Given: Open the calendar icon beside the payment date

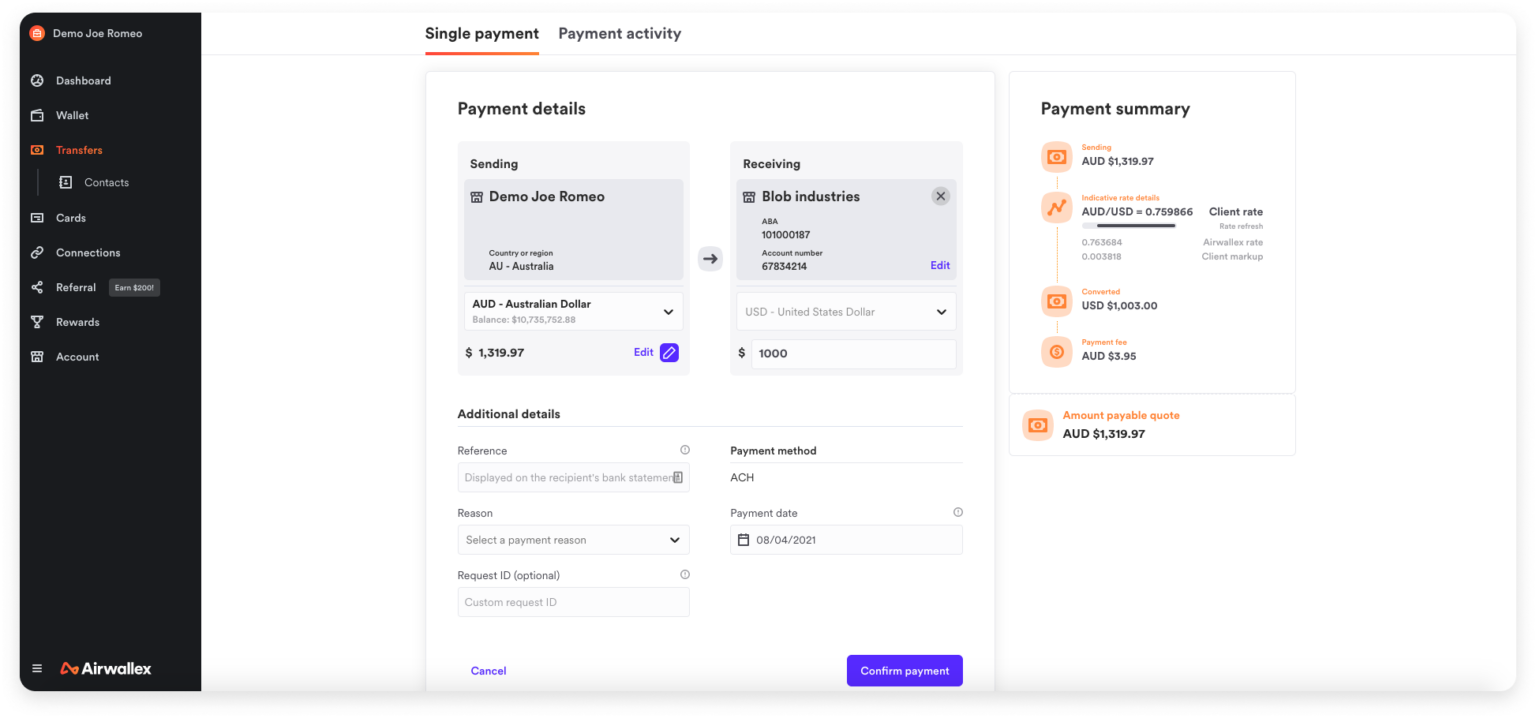Looking at the screenshot, I should pos(742,539).
